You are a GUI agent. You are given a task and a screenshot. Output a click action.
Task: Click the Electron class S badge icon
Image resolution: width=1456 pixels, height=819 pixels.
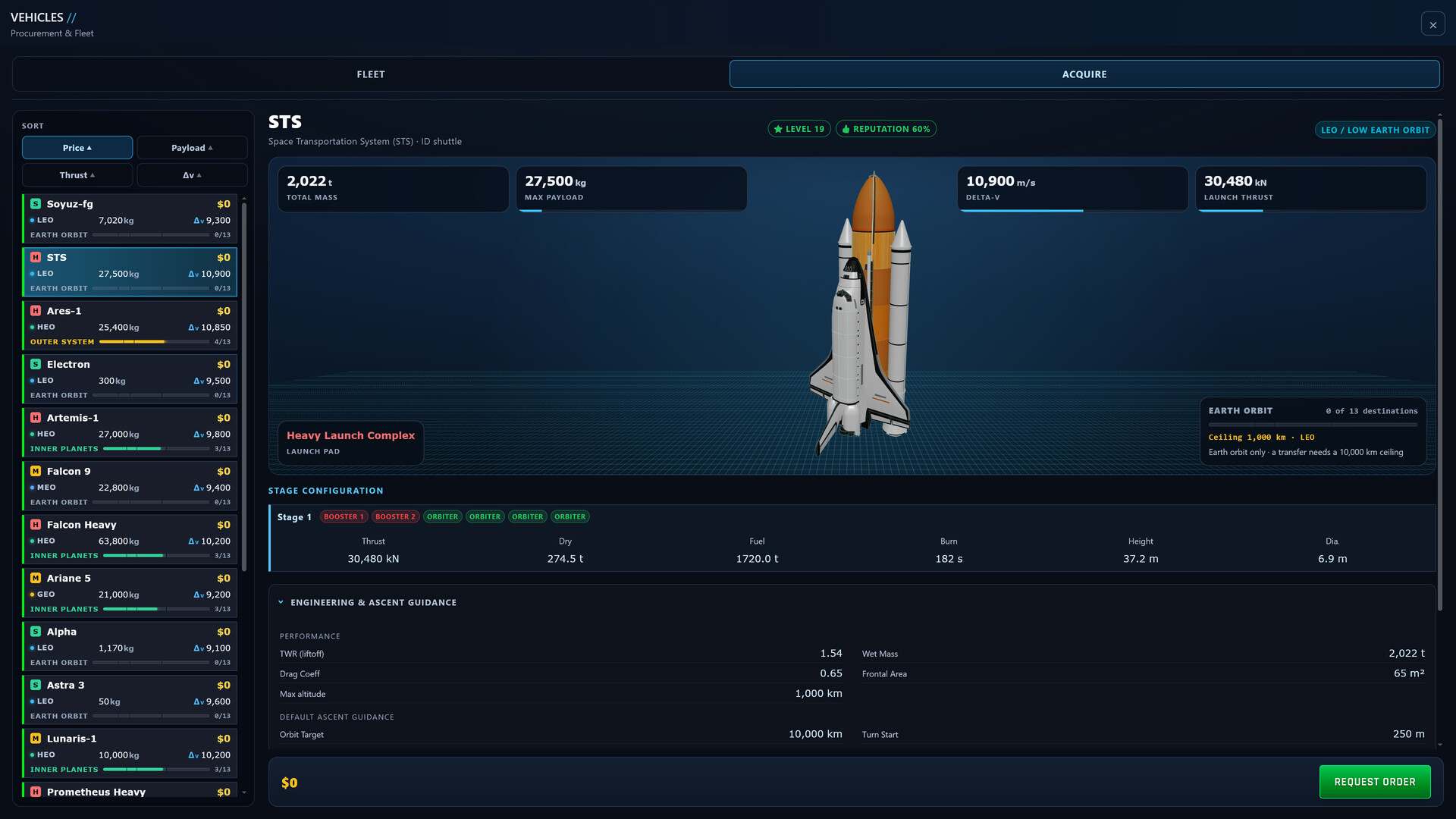36,365
